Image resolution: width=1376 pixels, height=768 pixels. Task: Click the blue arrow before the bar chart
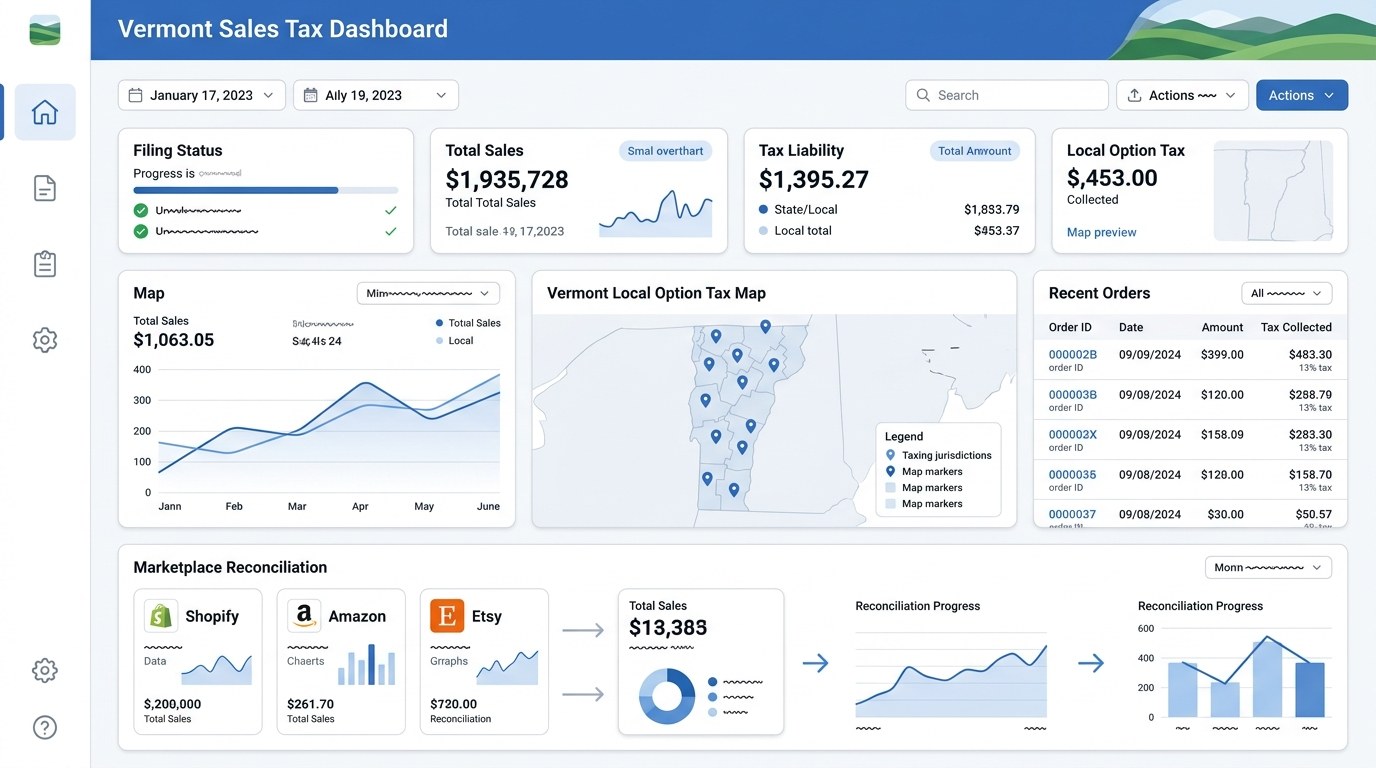pyautogui.click(x=1091, y=662)
